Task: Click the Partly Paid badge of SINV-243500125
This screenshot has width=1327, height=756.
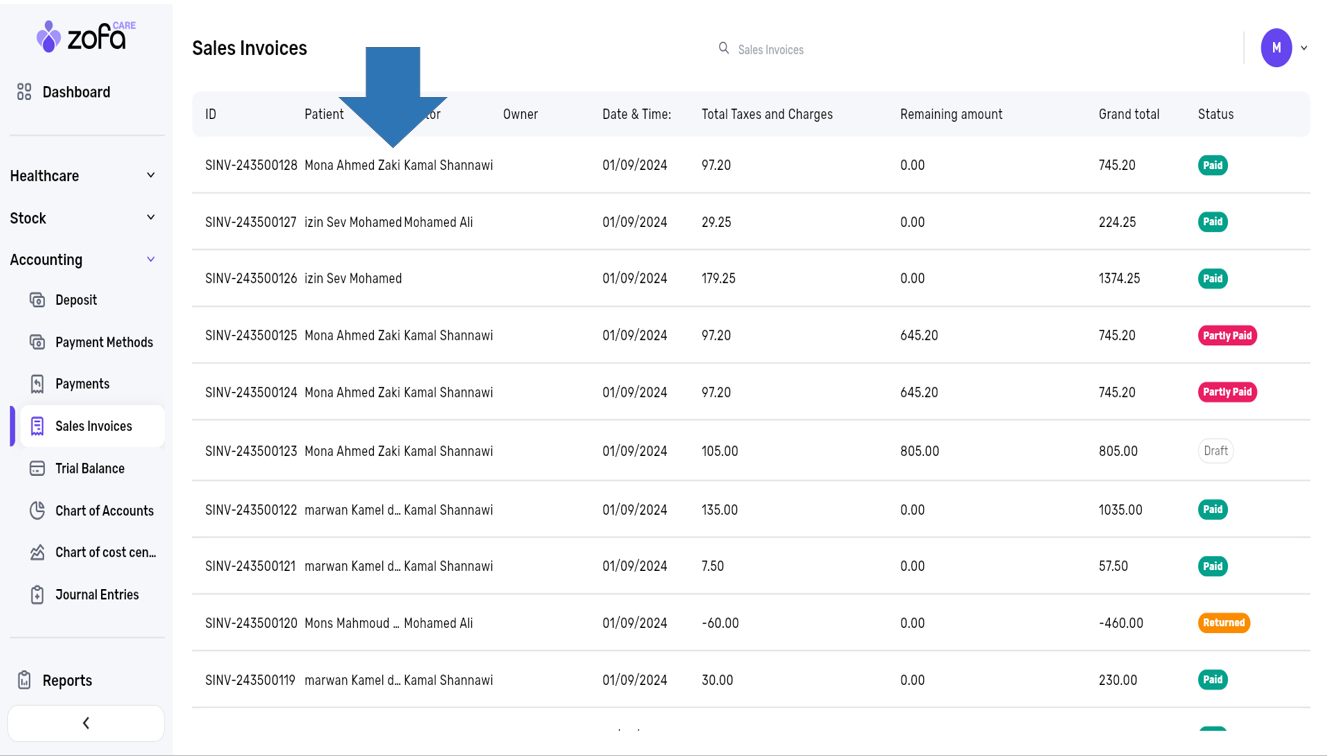Action: [x=1227, y=336]
